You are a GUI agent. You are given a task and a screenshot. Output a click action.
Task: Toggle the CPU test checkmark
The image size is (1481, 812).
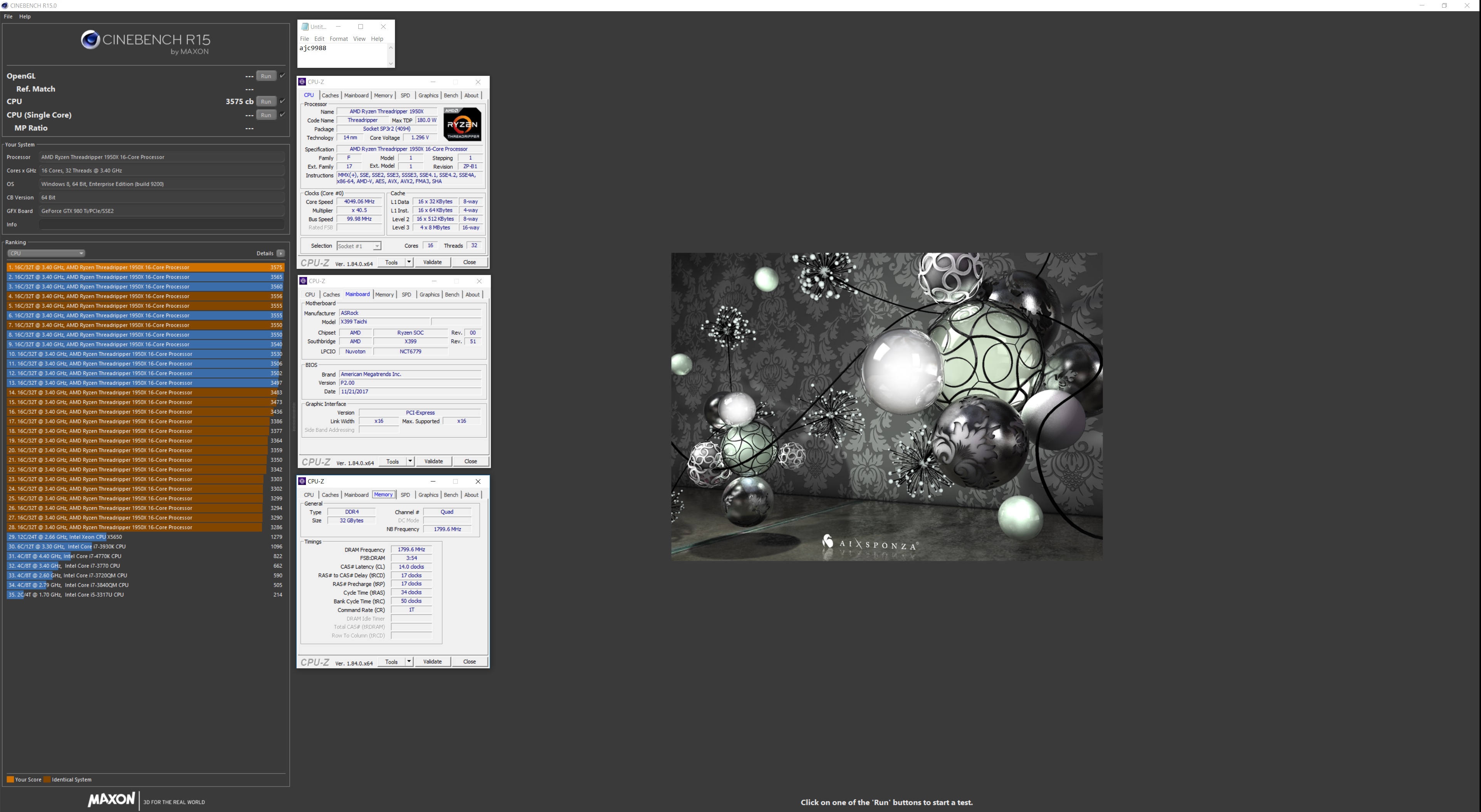pos(282,101)
